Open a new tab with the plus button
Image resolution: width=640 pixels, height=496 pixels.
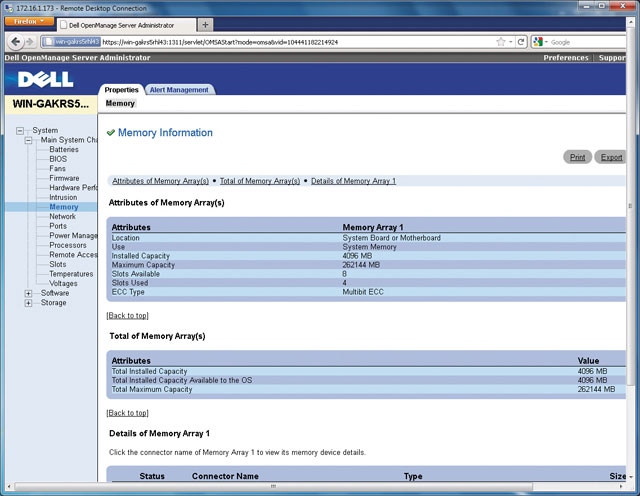[205, 25]
